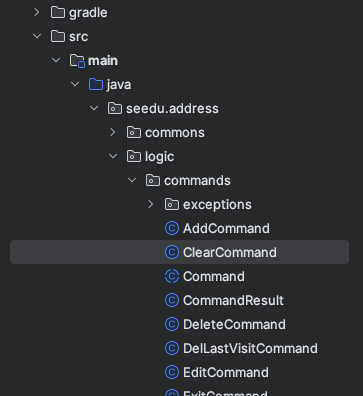Screen dimensions: 363x396
Task: Open the ExitCommand class
Action: (x=225, y=393)
